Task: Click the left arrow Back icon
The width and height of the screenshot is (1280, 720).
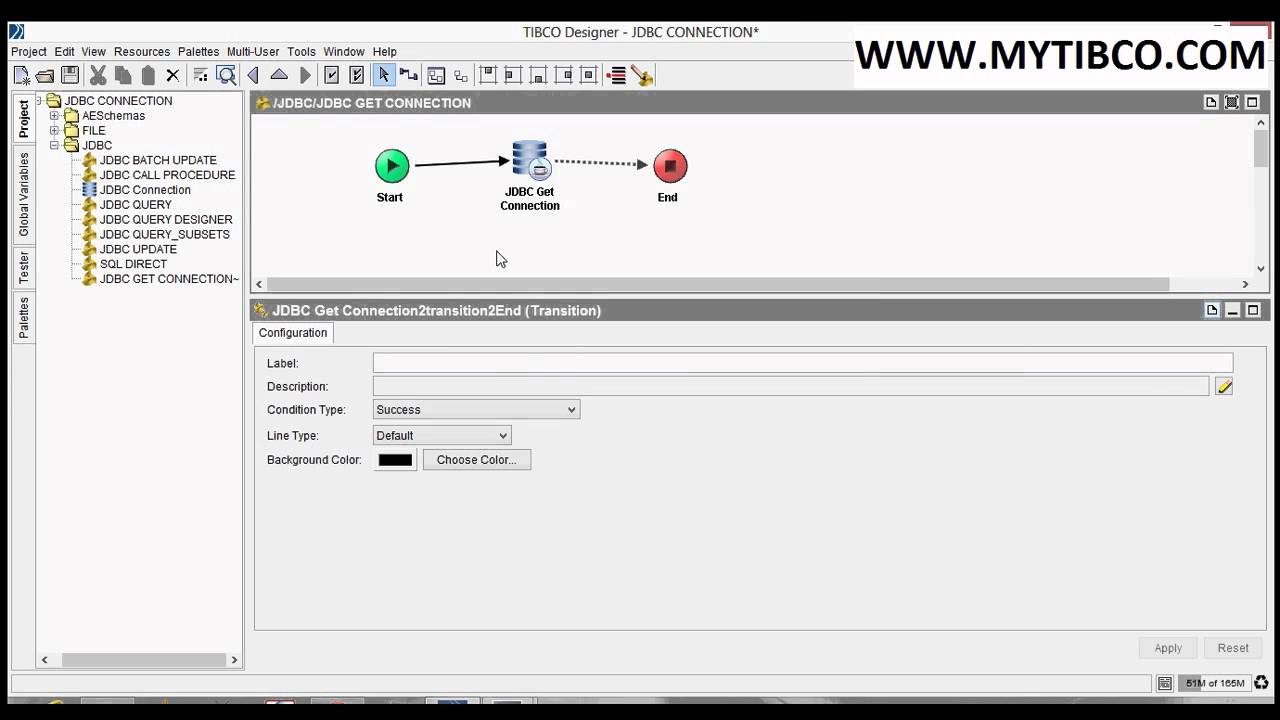Action: coord(253,75)
